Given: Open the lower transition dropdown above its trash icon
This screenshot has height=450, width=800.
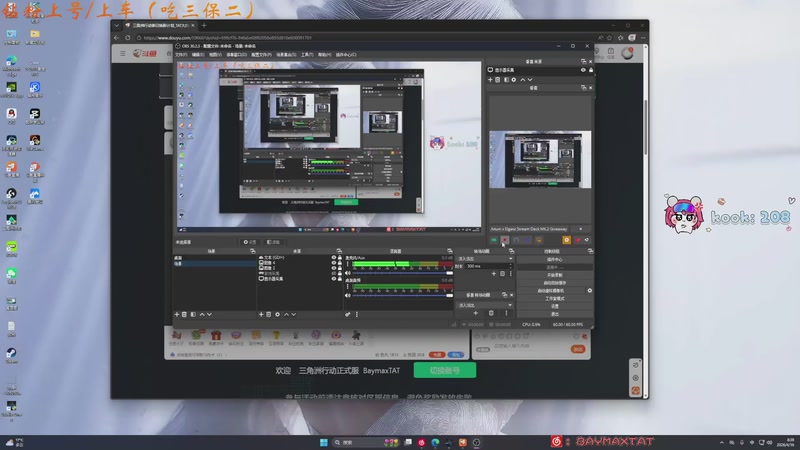Looking at the screenshot, I should pos(484,305).
